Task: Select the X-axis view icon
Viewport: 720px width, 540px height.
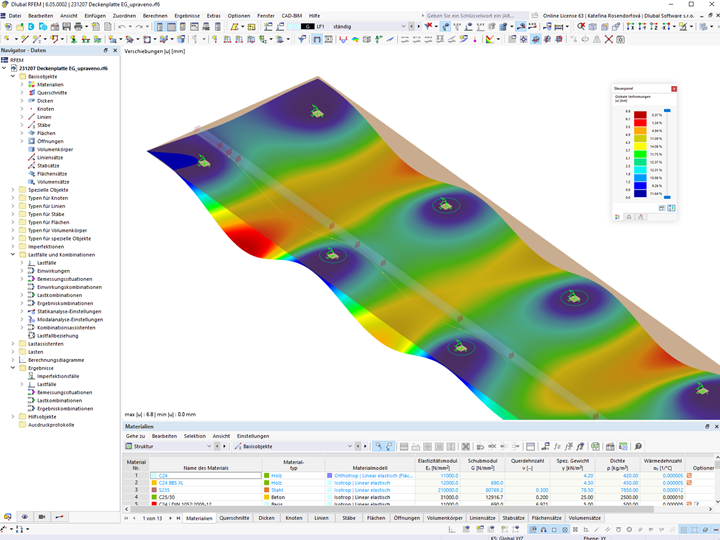Action: [x=630, y=27]
